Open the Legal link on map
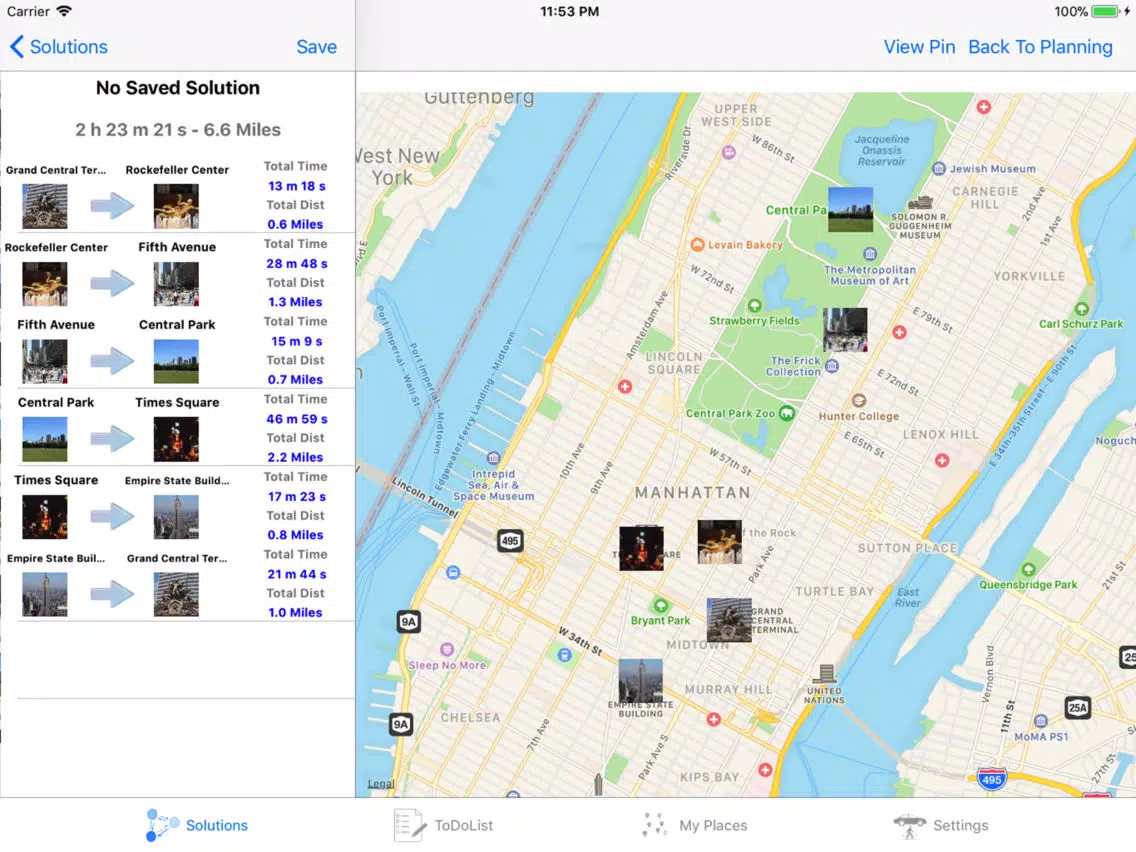This screenshot has width=1136, height=852. click(x=381, y=783)
